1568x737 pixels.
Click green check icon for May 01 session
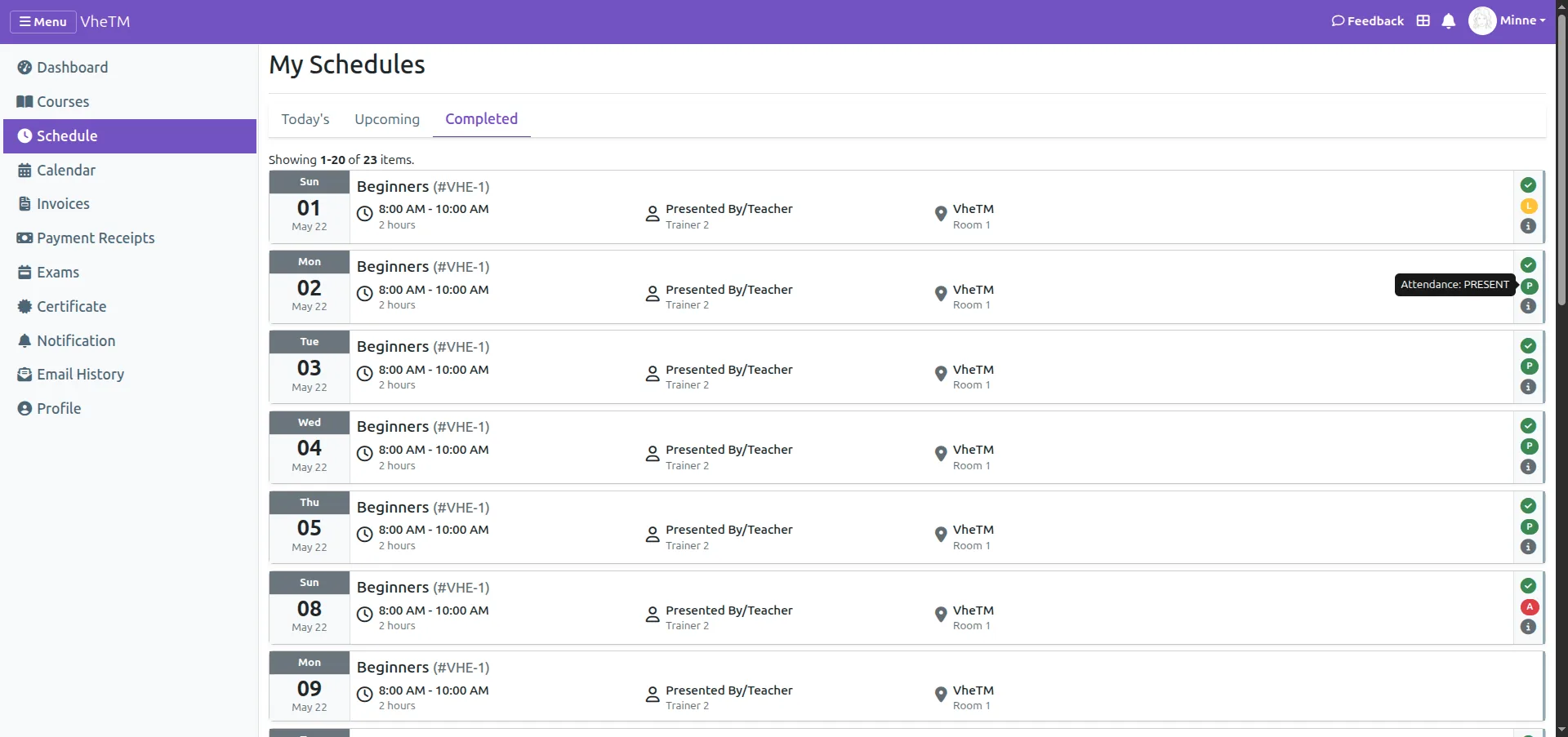1529,185
